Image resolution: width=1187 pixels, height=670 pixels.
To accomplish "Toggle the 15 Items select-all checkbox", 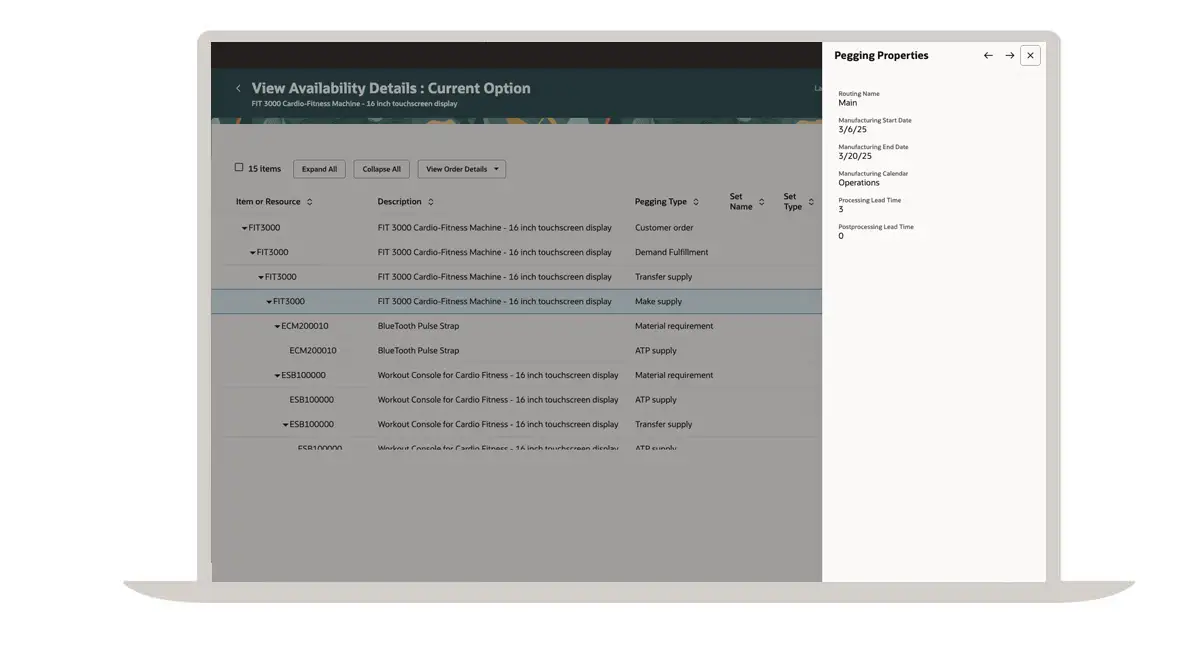I will (239, 168).
